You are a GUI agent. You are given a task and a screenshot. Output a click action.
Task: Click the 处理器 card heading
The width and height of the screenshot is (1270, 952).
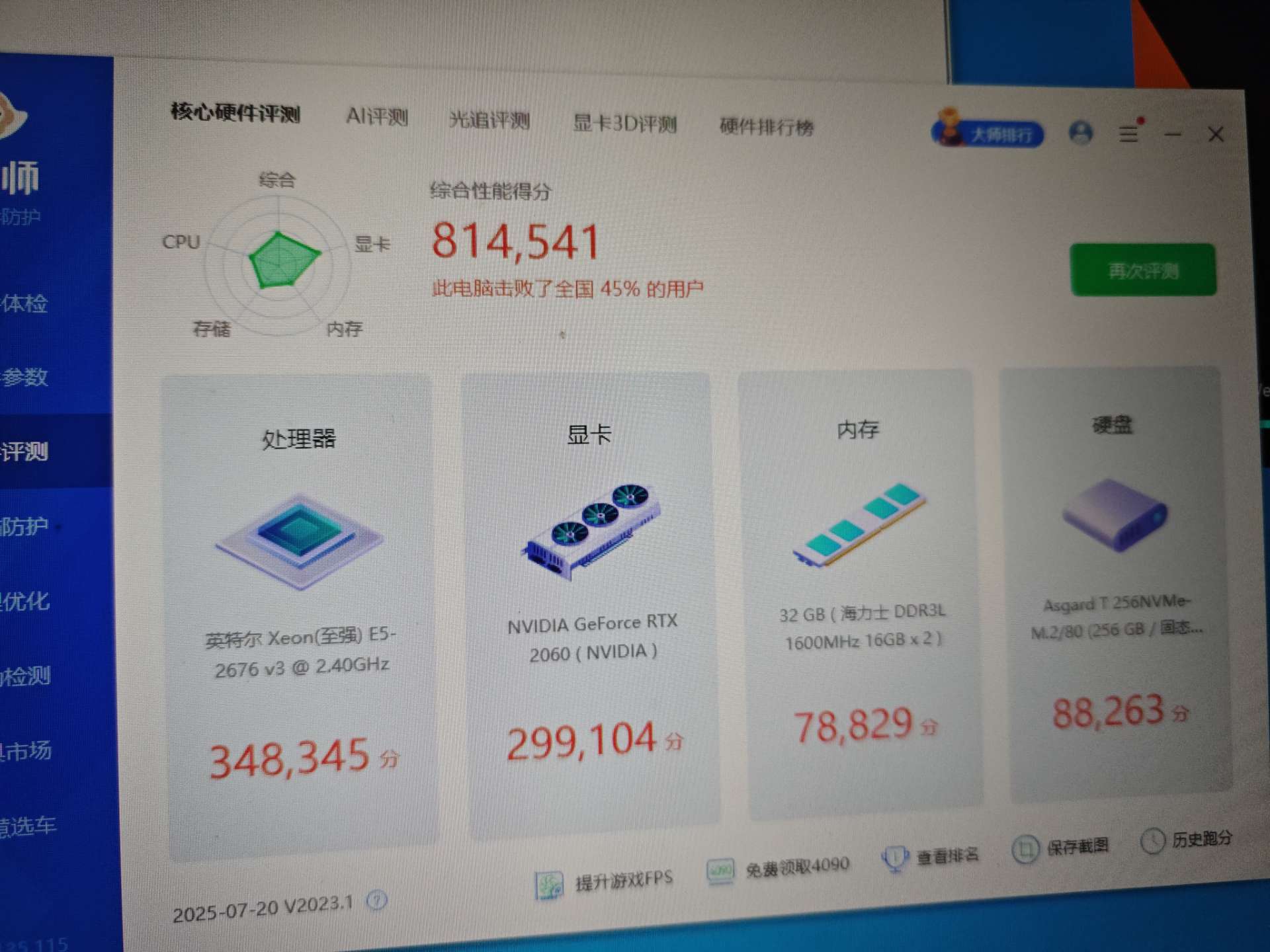(x=299, y=439)
